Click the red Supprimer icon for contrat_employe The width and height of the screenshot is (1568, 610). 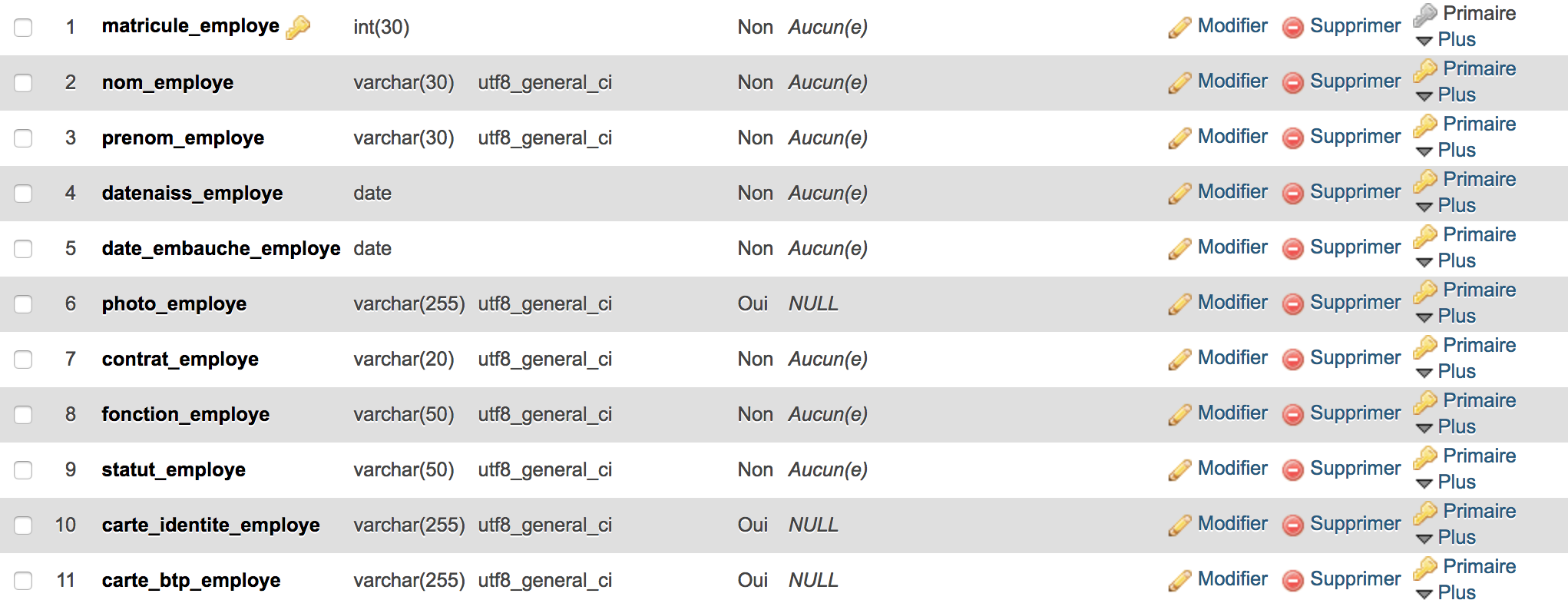coord(1293,360)
